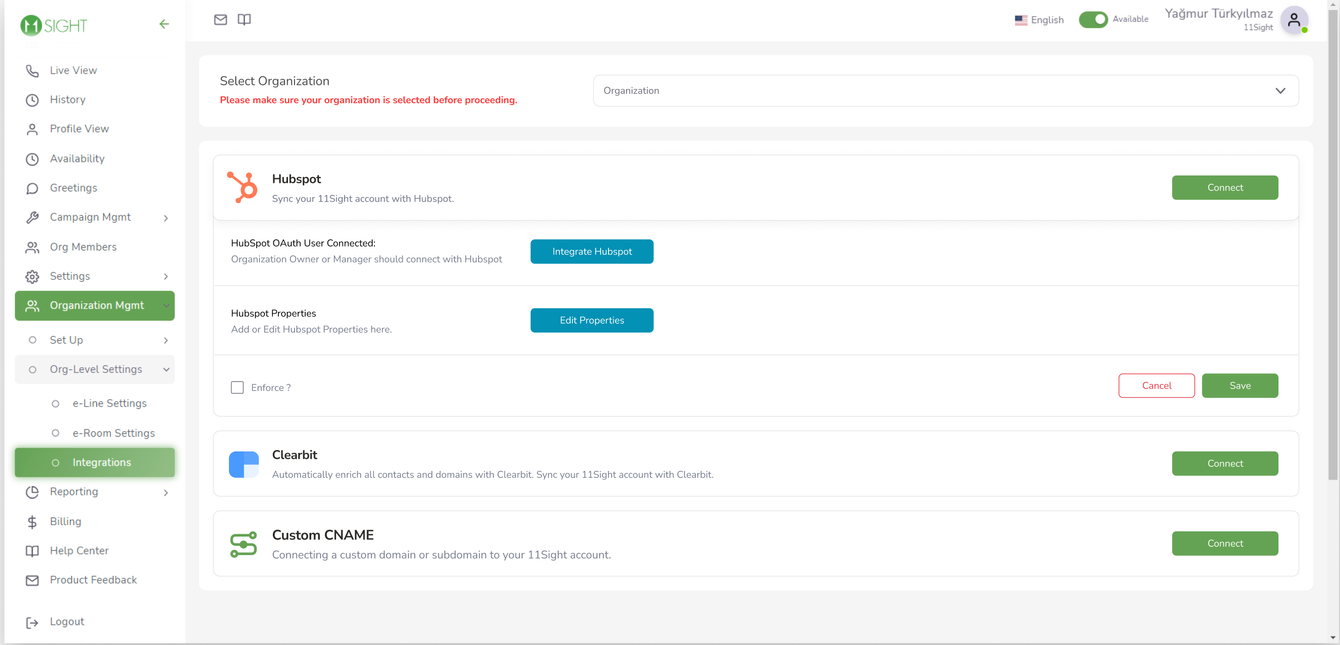Click the 11Sight logo
This screenshot has height=645, width=1340.
coord(54,25)
